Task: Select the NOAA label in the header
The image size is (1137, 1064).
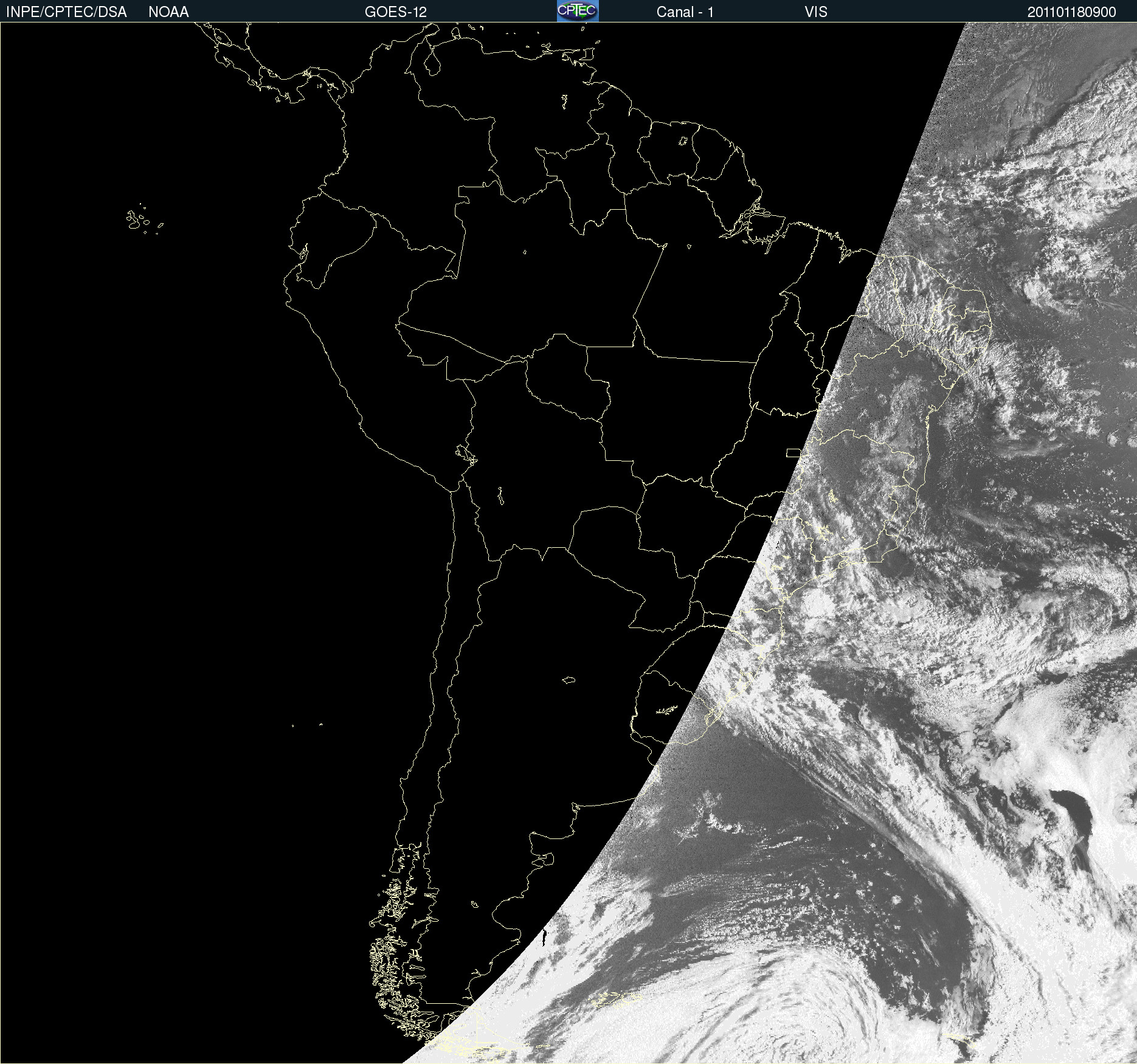Action: [168, 12]
